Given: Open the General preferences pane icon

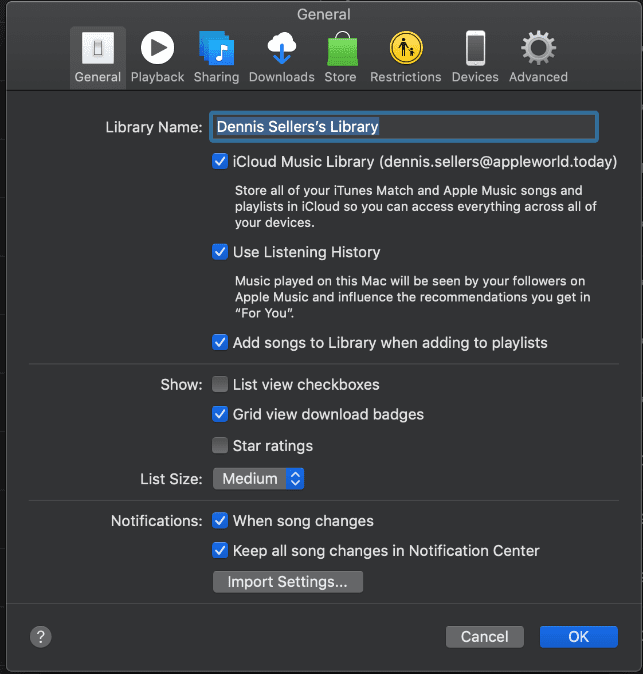Looking at the screenshot, I should (x=97, y=48).
